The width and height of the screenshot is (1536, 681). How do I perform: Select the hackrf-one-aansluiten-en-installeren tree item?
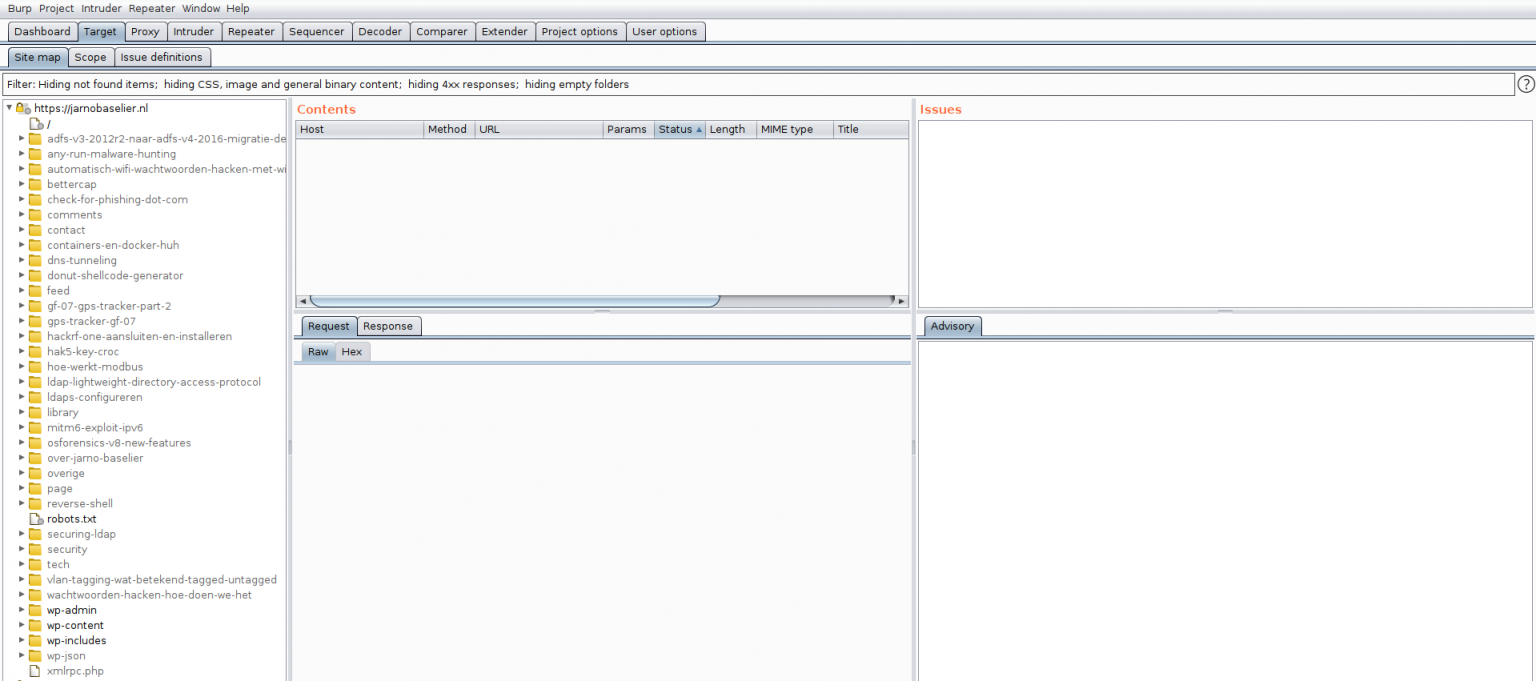tap(139, 336)
